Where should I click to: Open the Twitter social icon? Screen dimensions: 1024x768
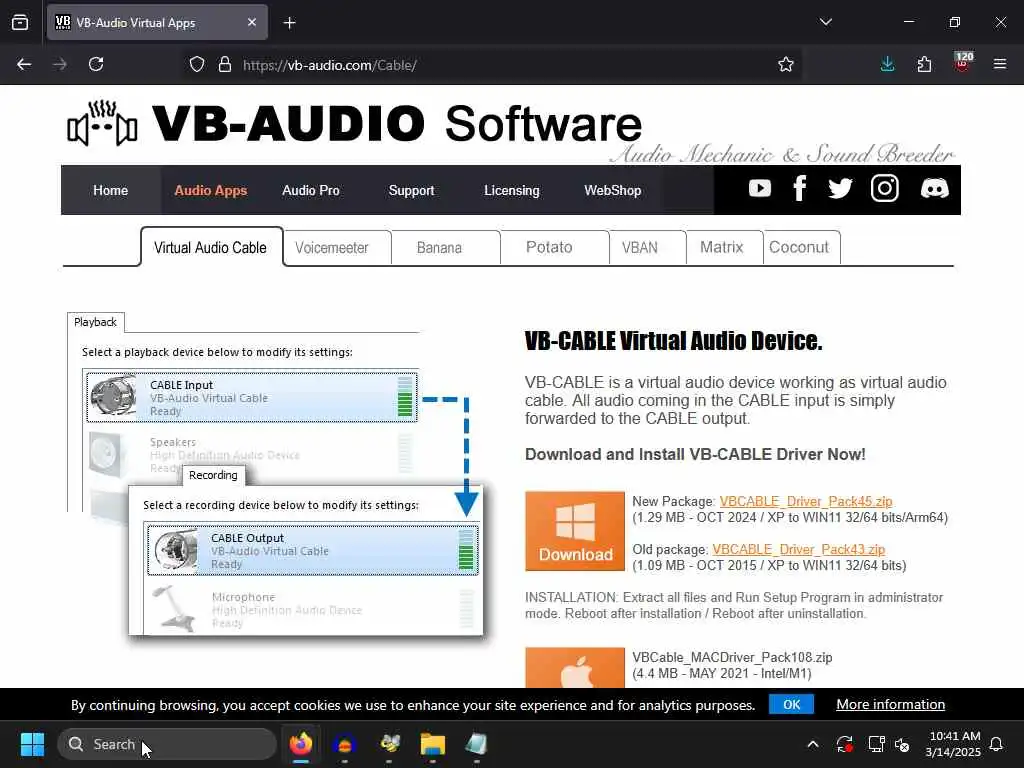coord(840,189)
